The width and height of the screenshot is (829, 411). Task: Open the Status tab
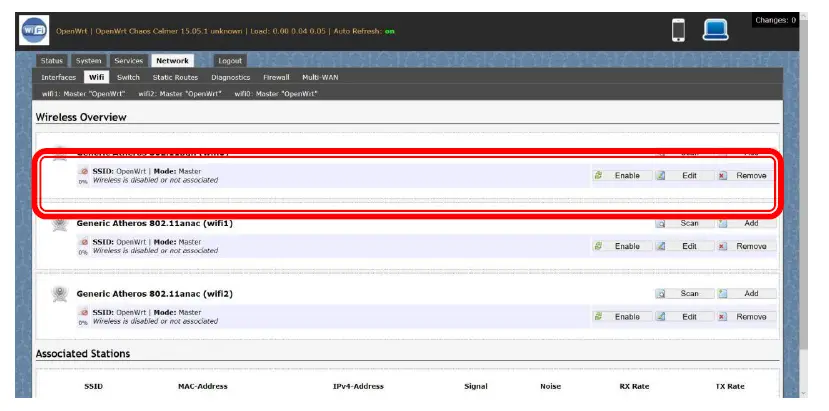51,61
